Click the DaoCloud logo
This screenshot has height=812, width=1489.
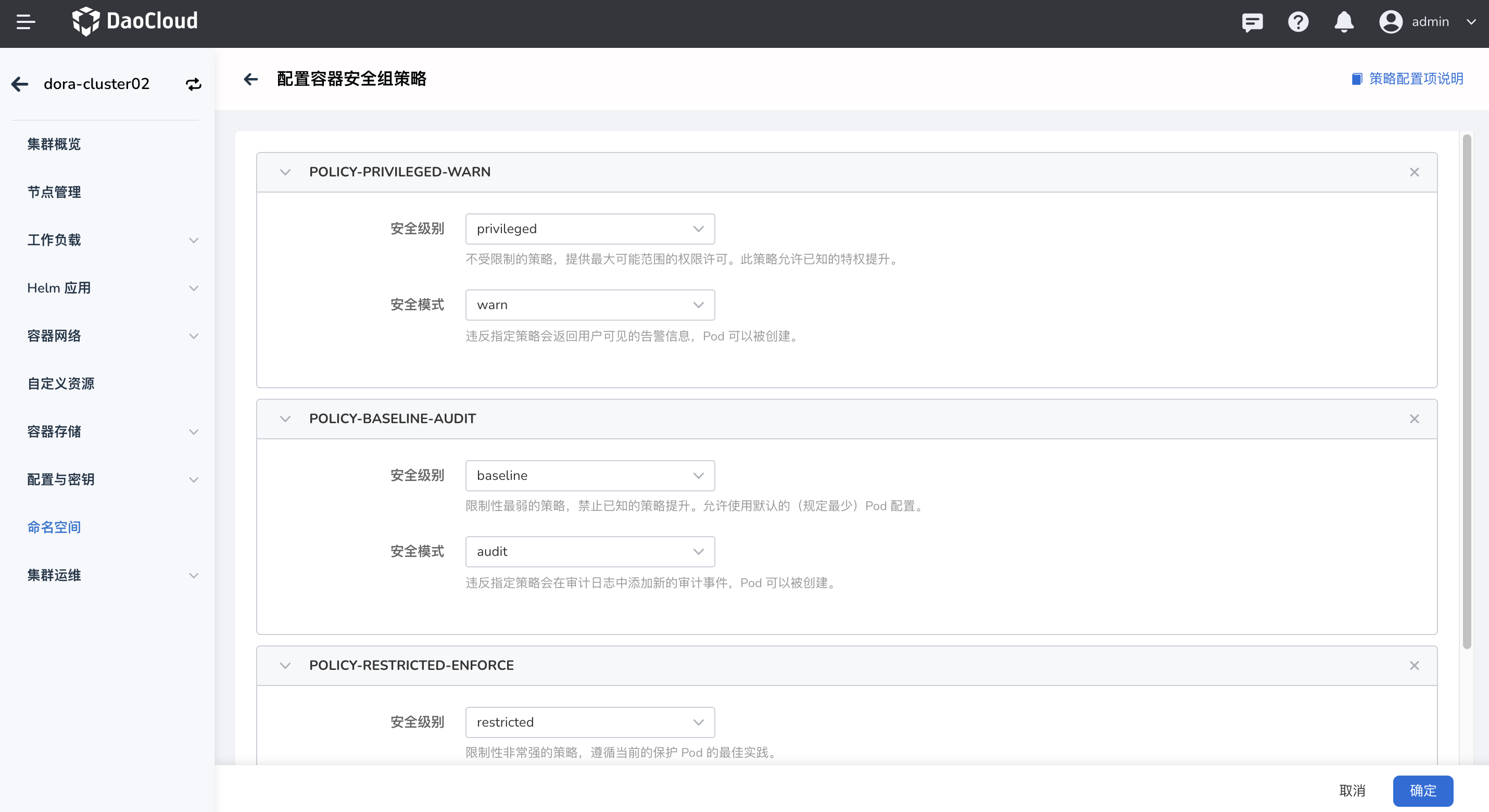135,21
